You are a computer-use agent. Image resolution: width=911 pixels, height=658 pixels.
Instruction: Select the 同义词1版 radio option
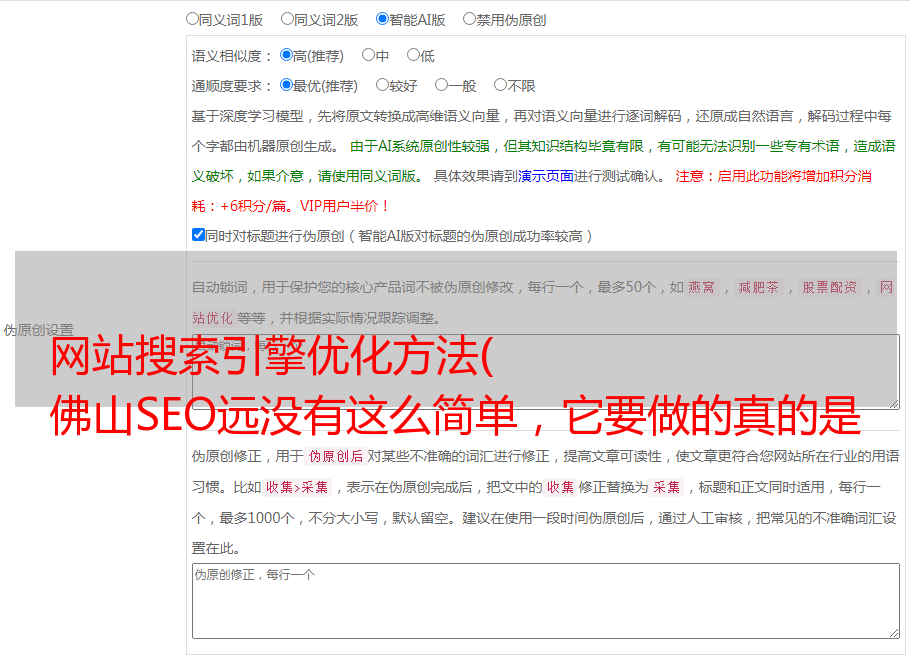tap(192, 18)
